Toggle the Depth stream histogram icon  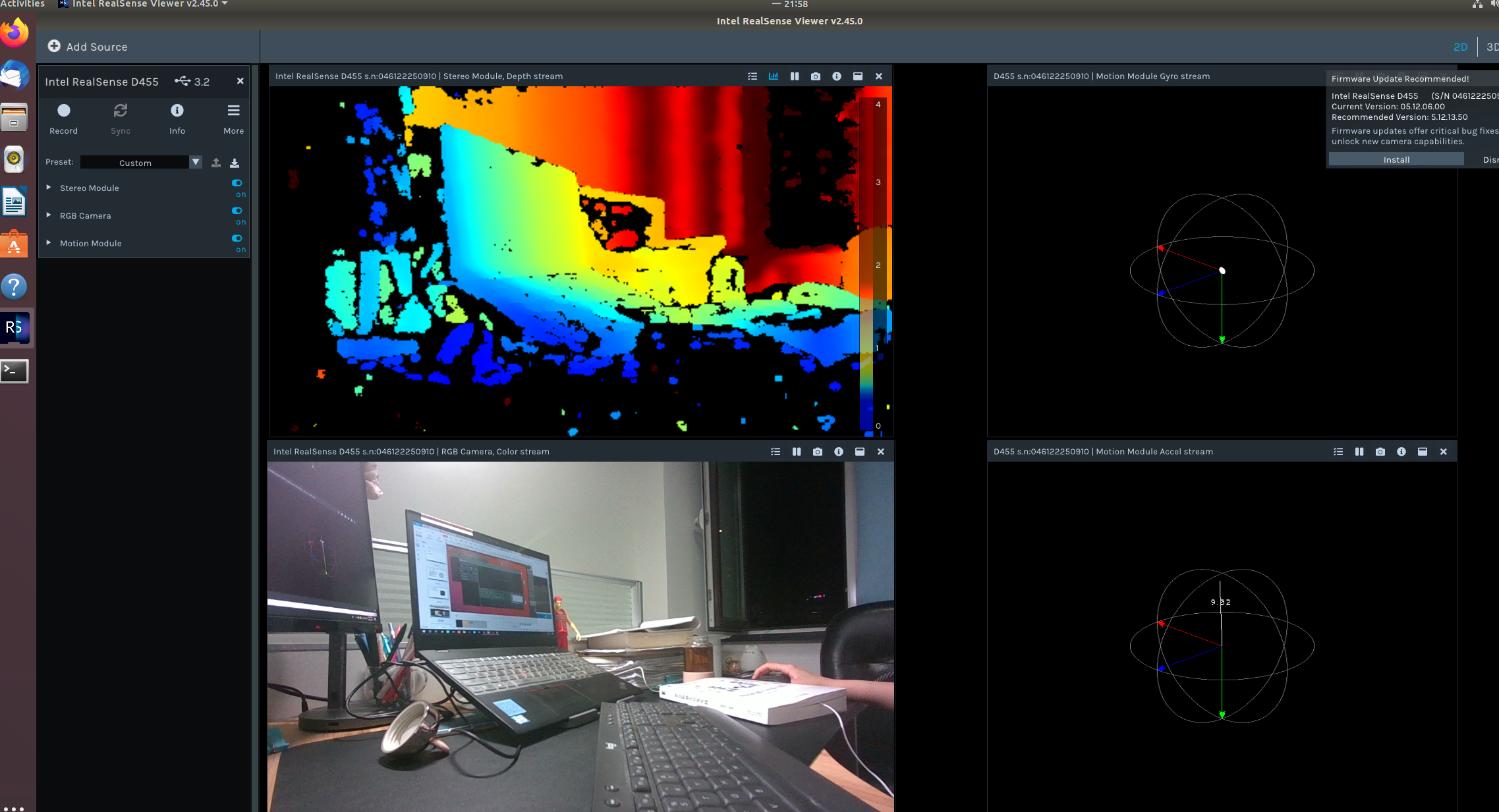tap(774, 76)
